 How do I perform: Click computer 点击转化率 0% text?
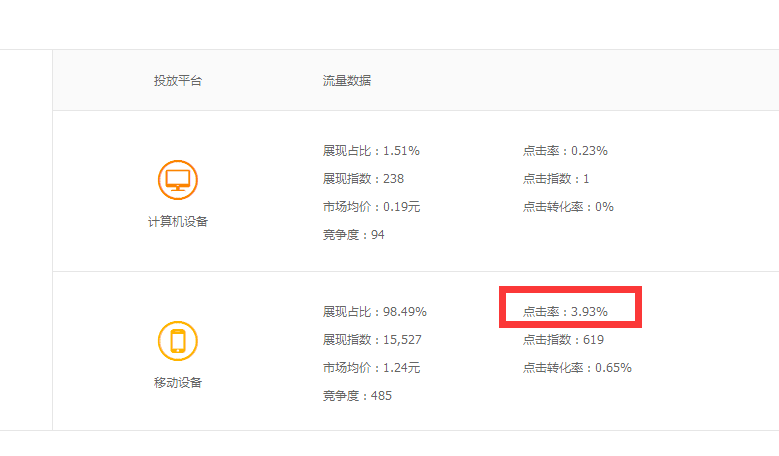(x=568, y=207)
